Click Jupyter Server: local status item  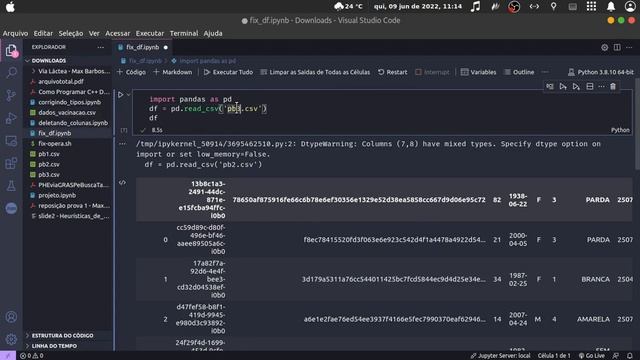(x=501, y=356)
